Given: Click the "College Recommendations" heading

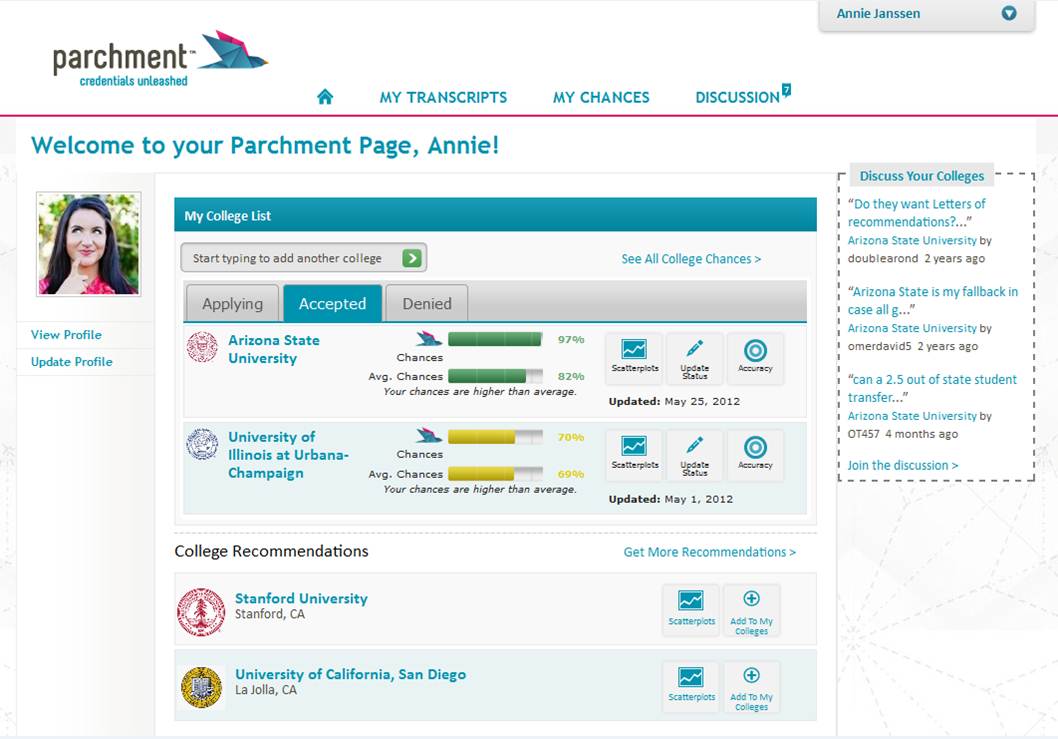Looking at the screenshot, I should [271, 551].
